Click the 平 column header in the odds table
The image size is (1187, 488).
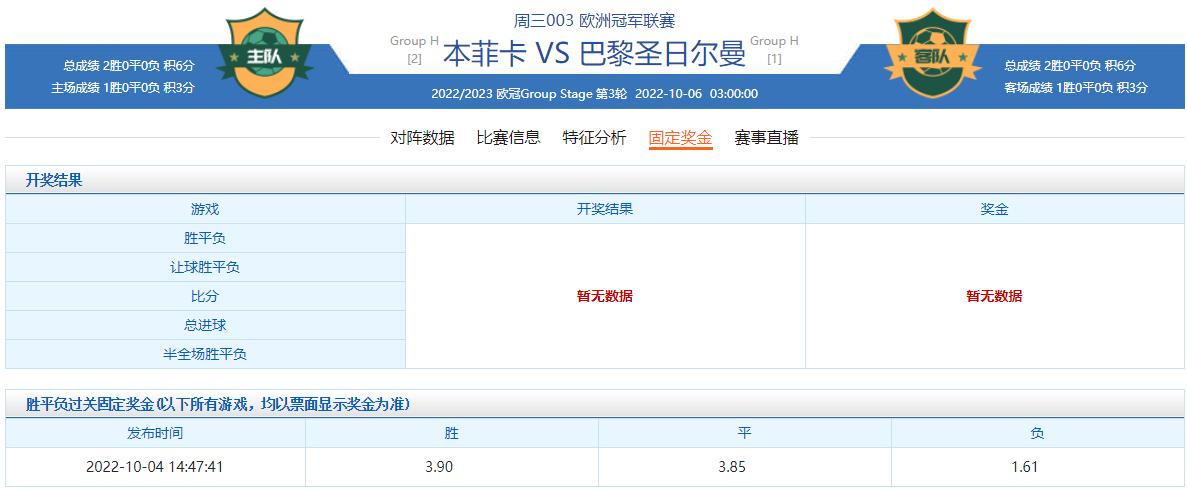745,434
